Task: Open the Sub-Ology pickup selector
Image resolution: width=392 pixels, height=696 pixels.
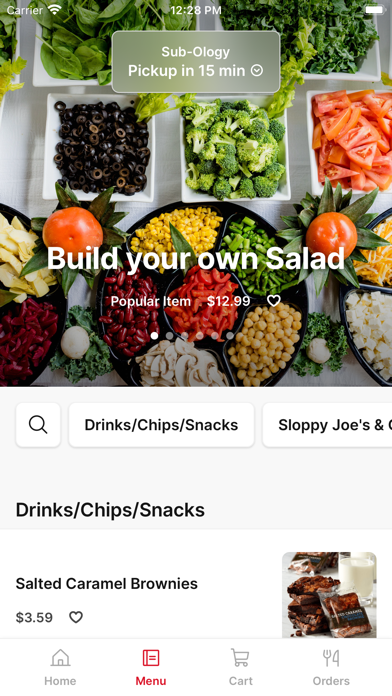Action: click(196, 62)
